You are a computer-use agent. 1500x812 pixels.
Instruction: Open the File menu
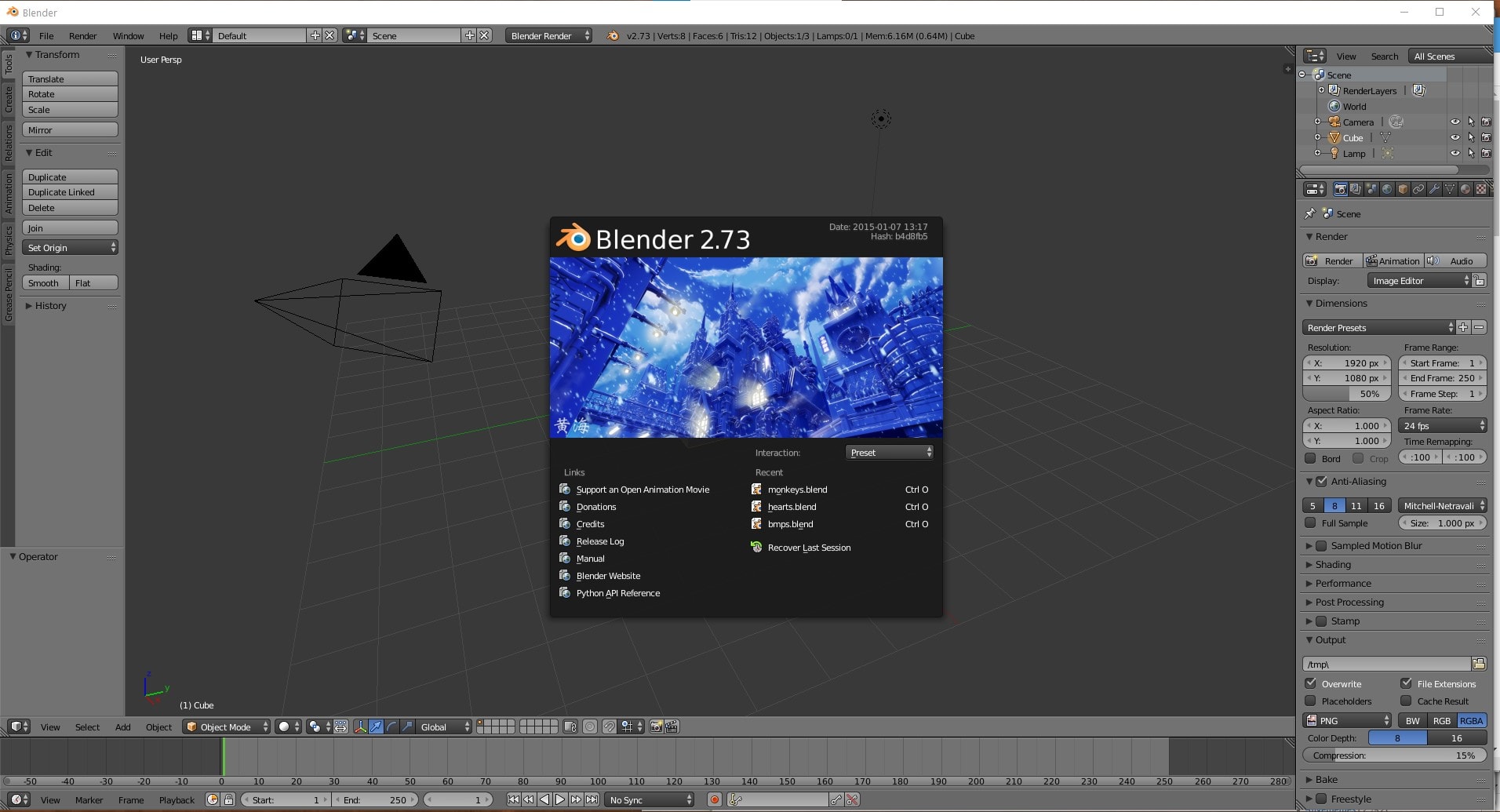(x=46, y=35)
